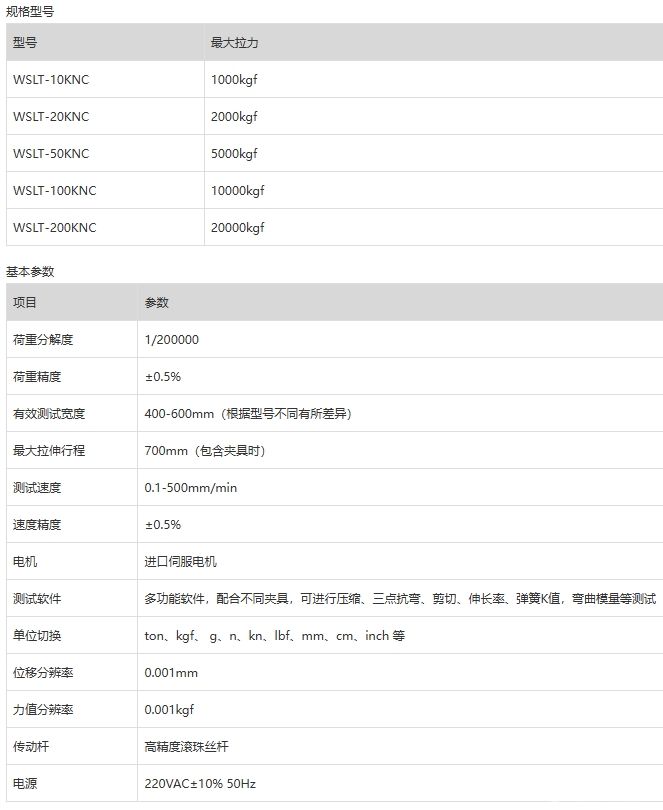The height and width of the screenshot is (810, 663).
Task: Click the 最大拉力 column header
Action: (x=236, y=43)
